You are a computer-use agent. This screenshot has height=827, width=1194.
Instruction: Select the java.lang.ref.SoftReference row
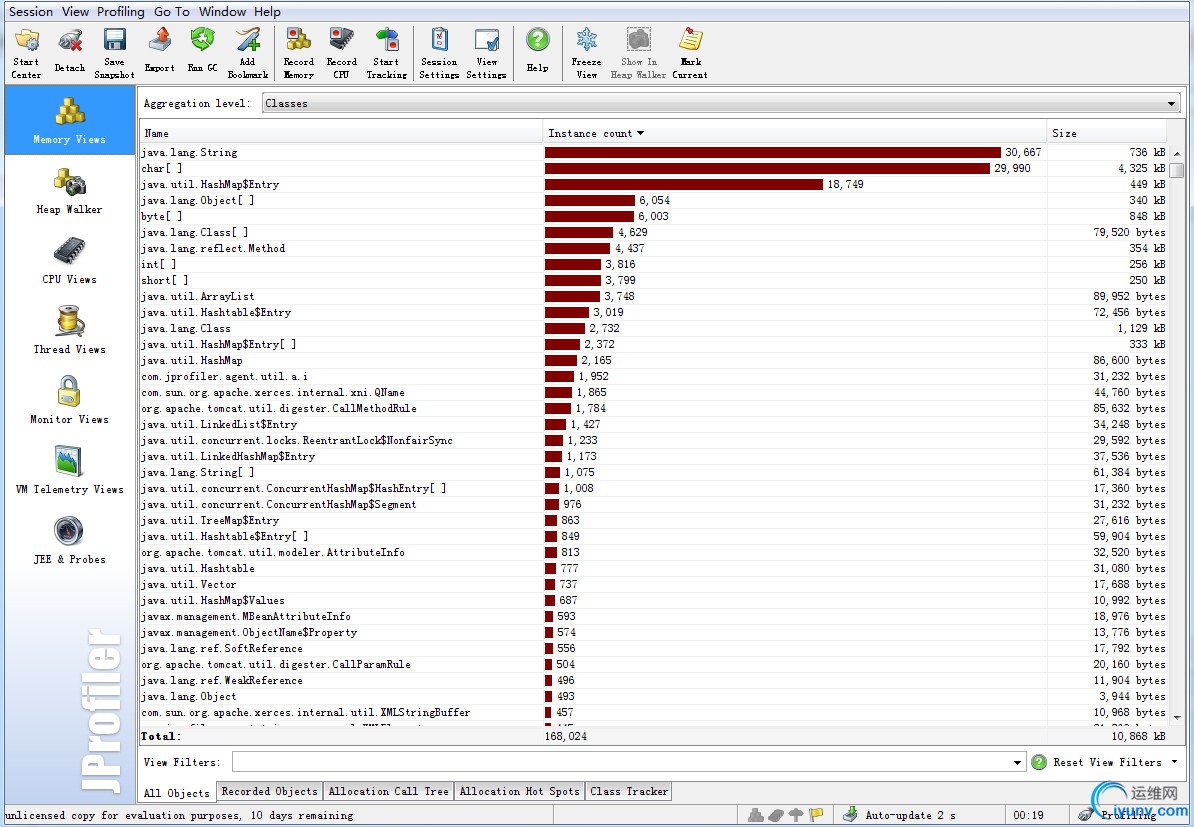pos(653,648)
